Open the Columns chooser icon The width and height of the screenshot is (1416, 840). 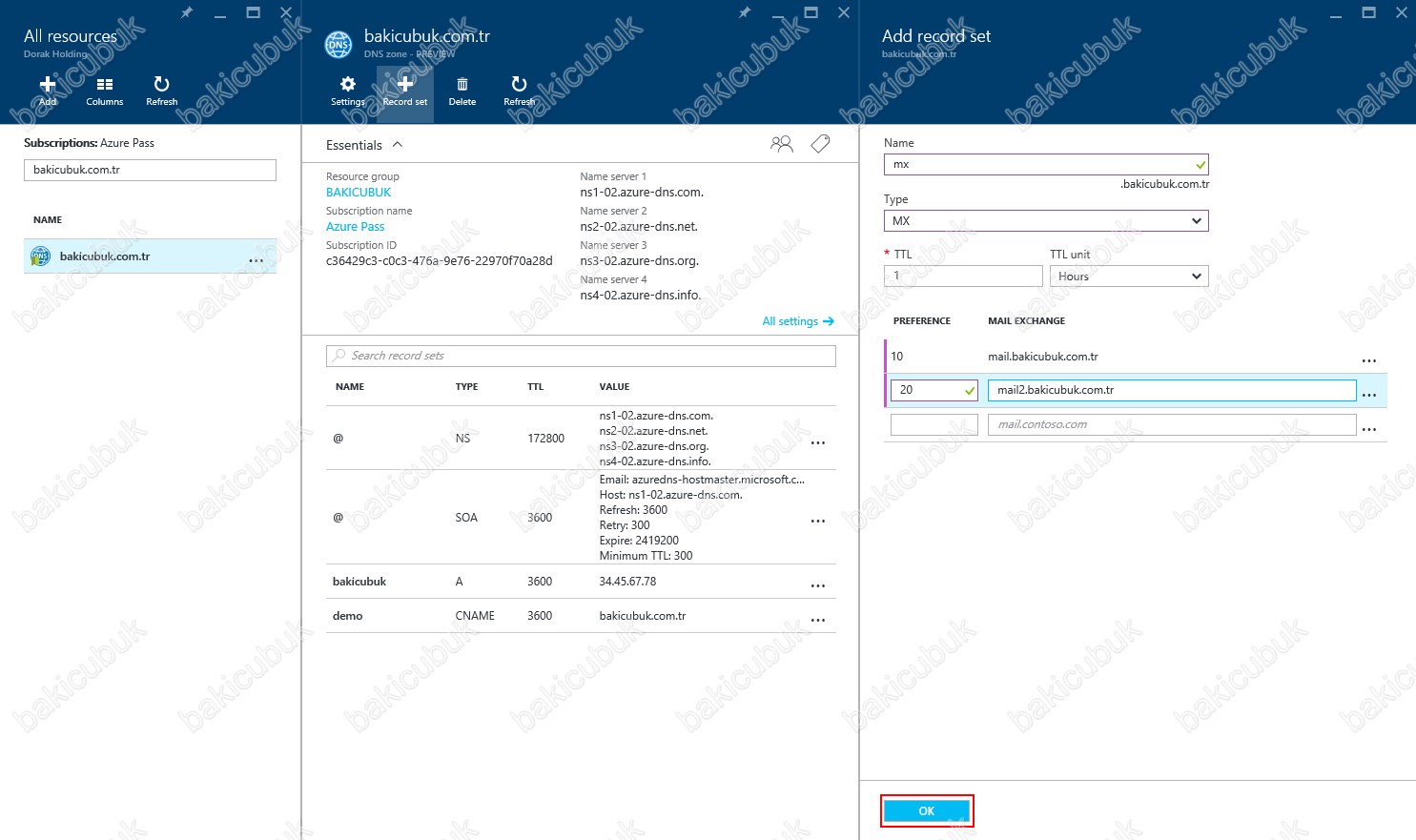point(105,86)
